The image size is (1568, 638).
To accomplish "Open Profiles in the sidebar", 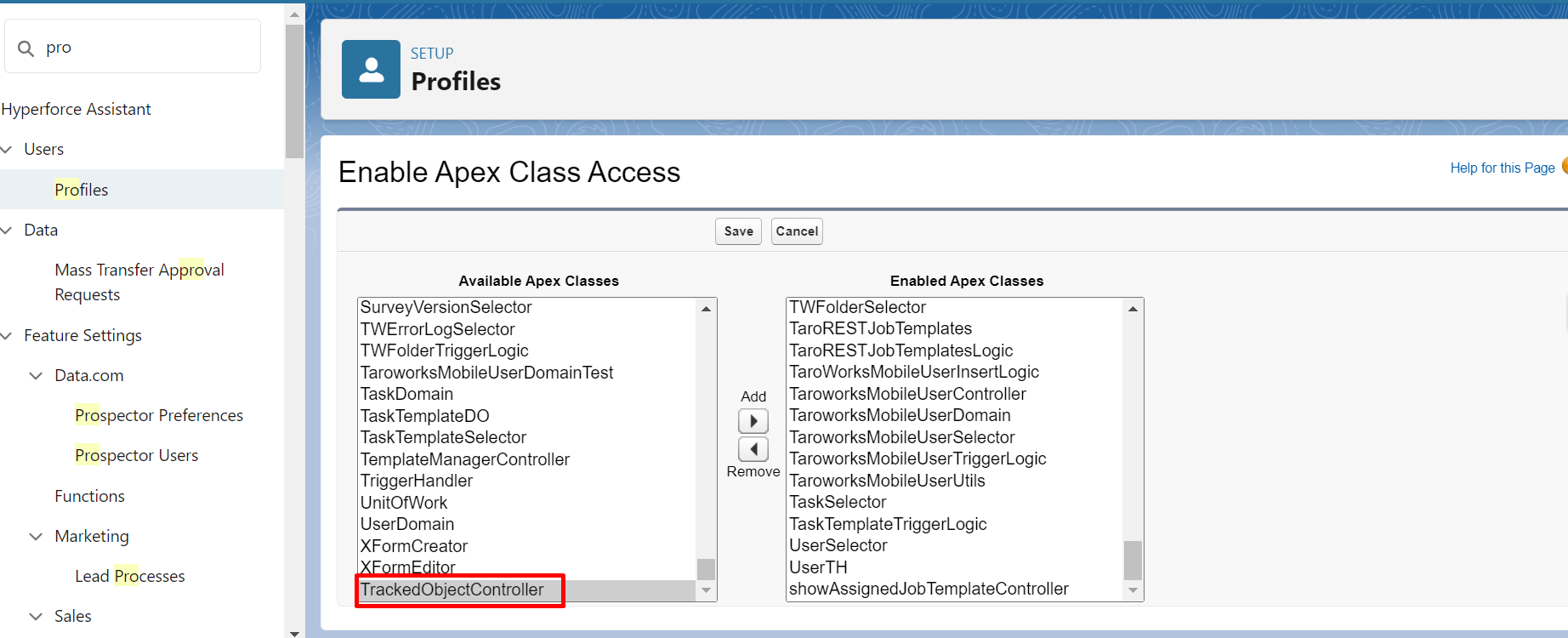I will coord(82,190).
